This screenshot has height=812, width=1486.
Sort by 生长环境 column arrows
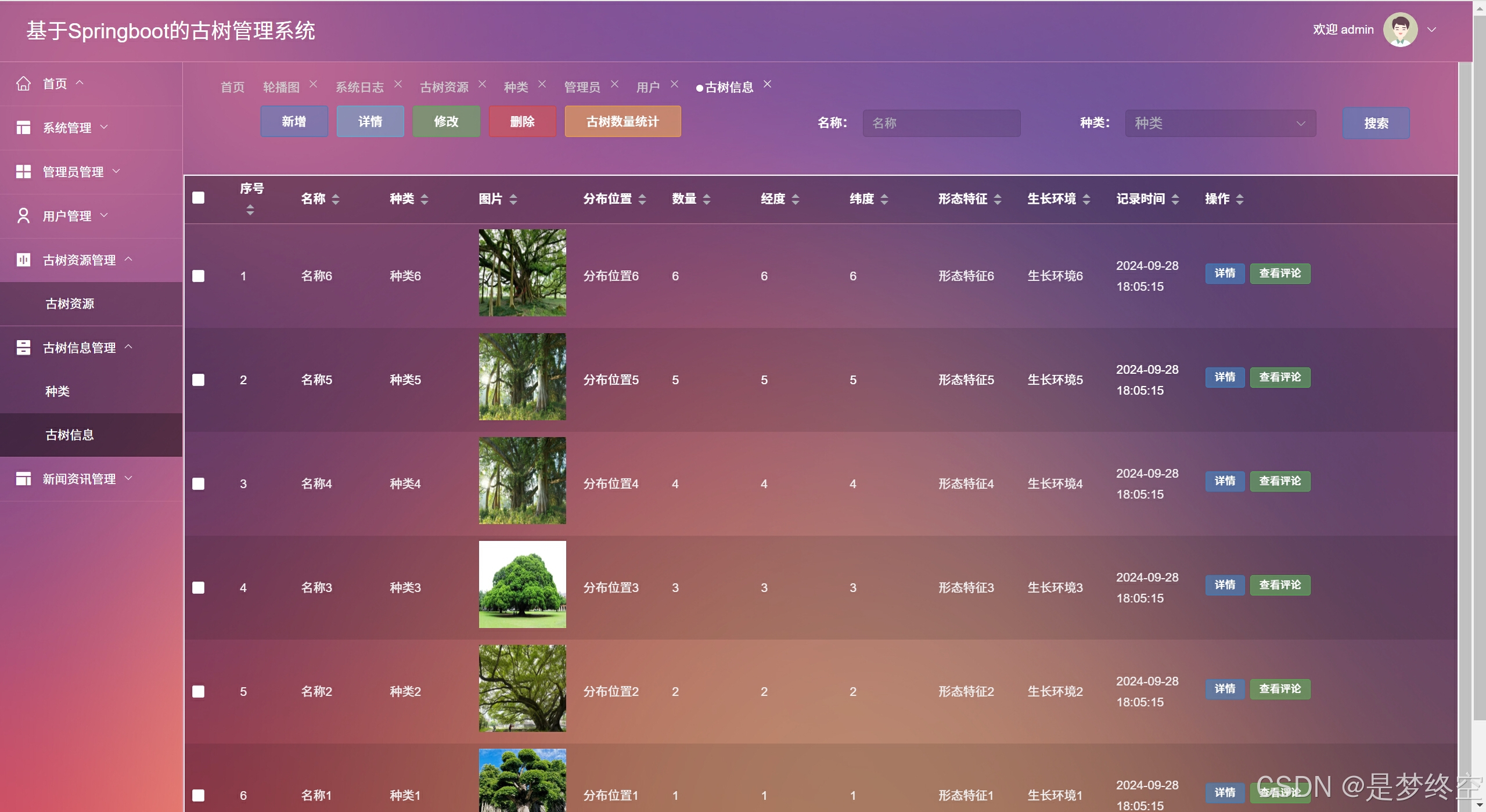[1086, 199]
